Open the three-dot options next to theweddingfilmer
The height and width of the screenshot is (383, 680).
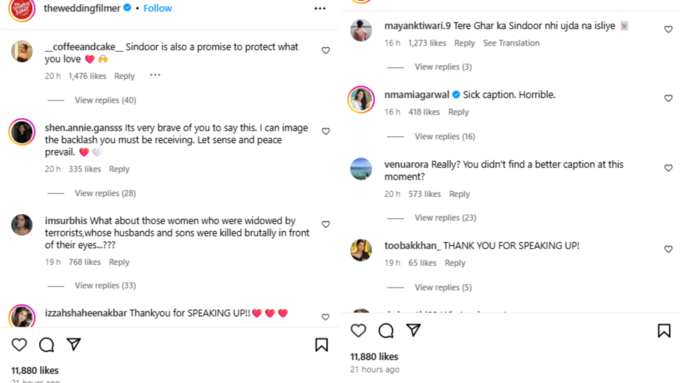click(320, 8)
